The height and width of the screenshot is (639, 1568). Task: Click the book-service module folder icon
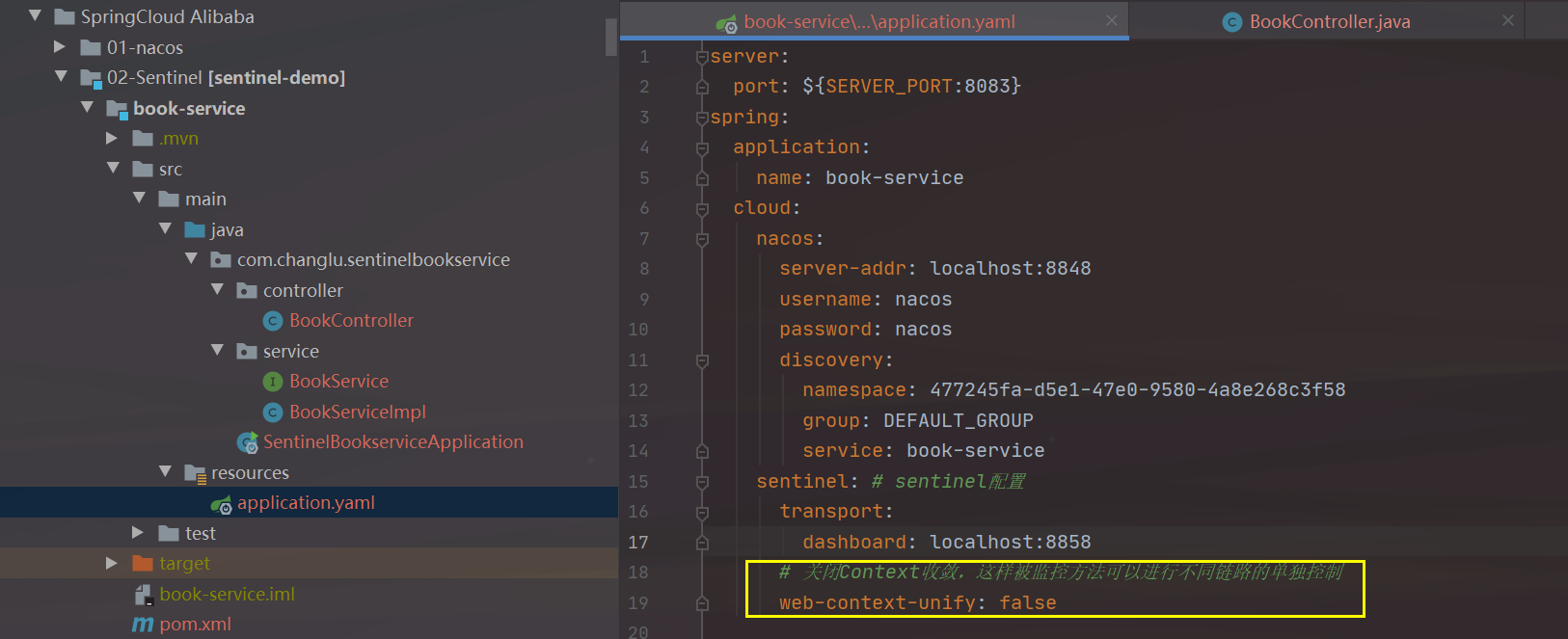coord(118,109)
